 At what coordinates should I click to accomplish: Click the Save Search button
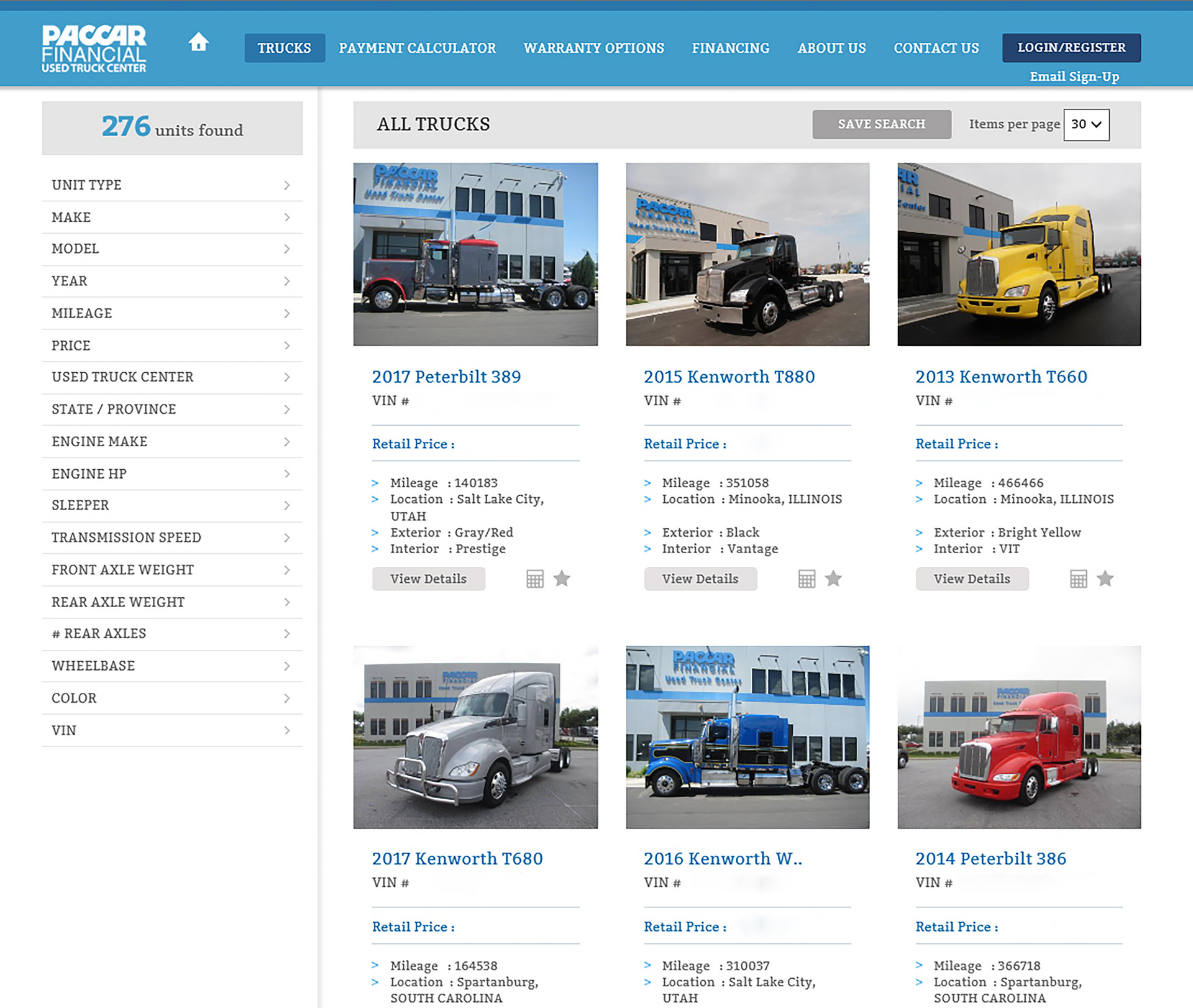[880, 124]
